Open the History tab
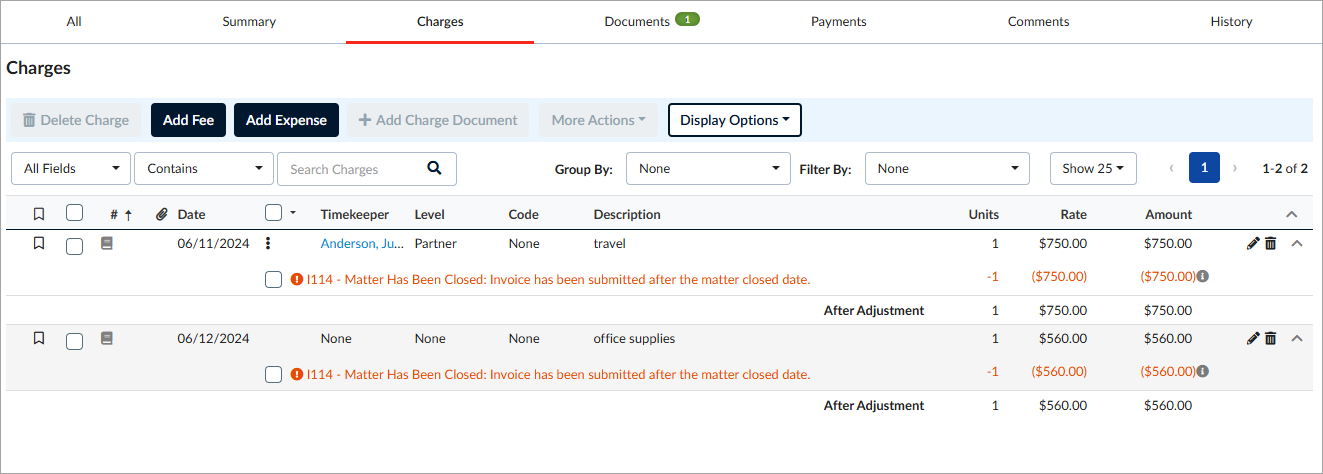Image resolution: width=1323 pixels, height=474 pixels. point(1231,21)
